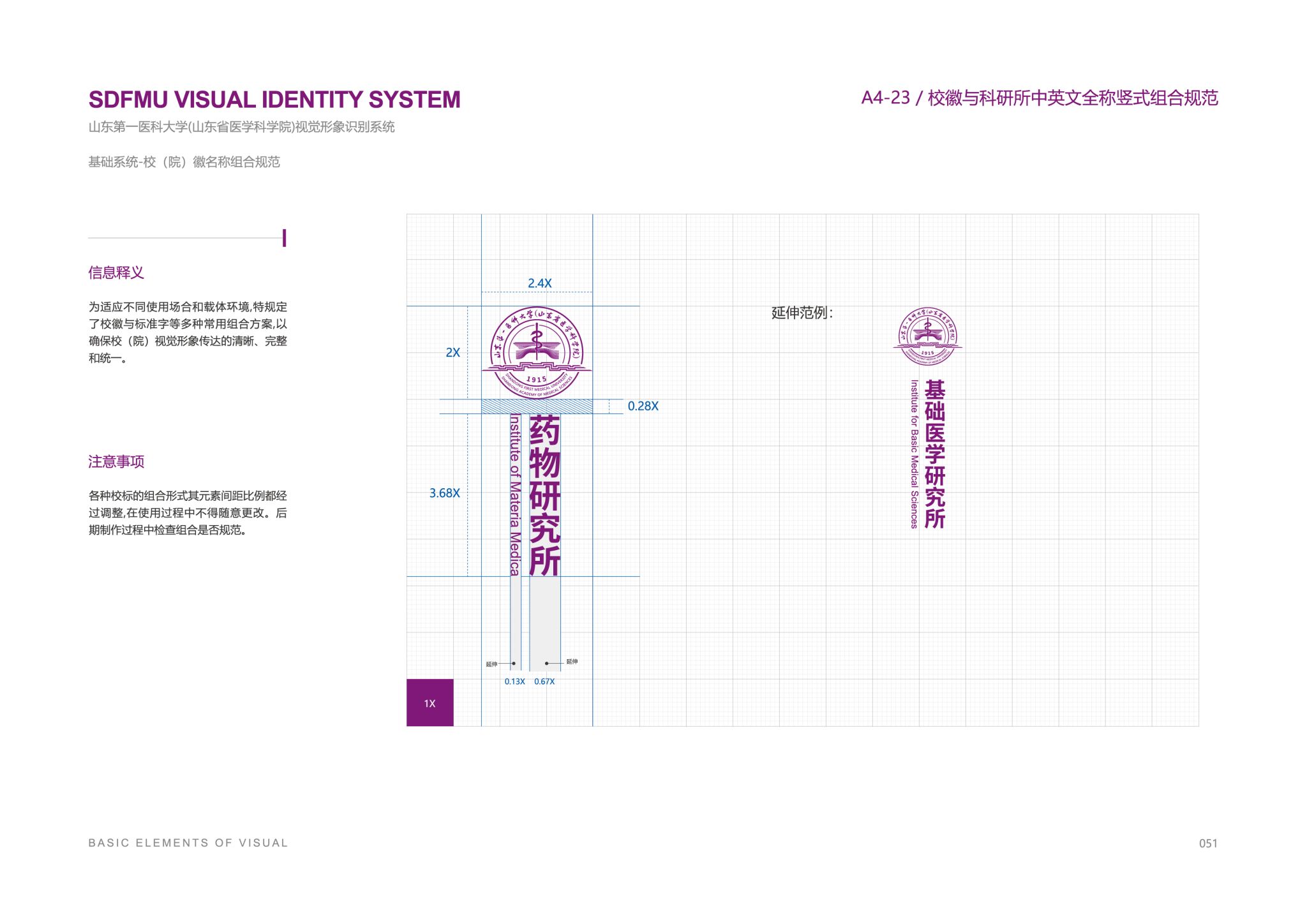Click the 基础医学研究所 vertical text

pos(934,454)
